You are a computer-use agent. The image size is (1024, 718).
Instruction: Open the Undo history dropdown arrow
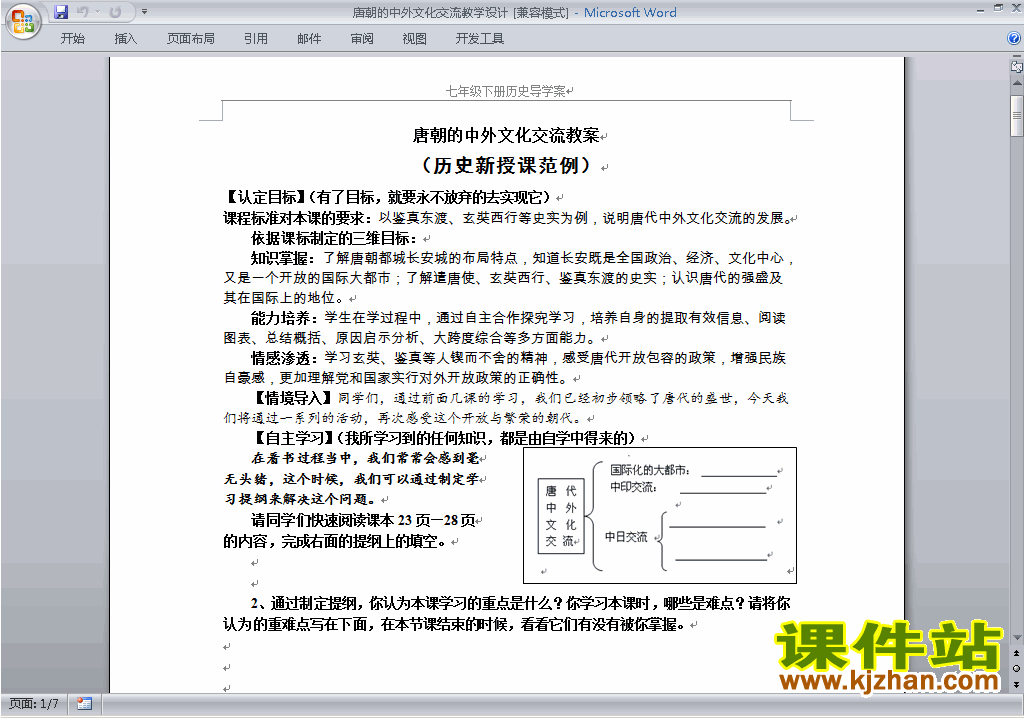point(97,12)
